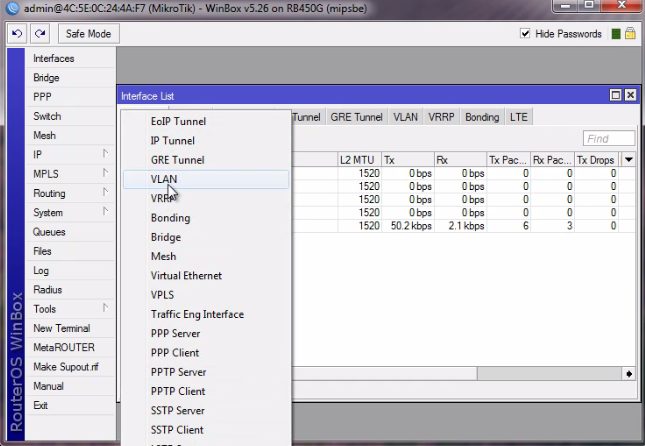Select VRRP in the add menu

coord(206,199)
